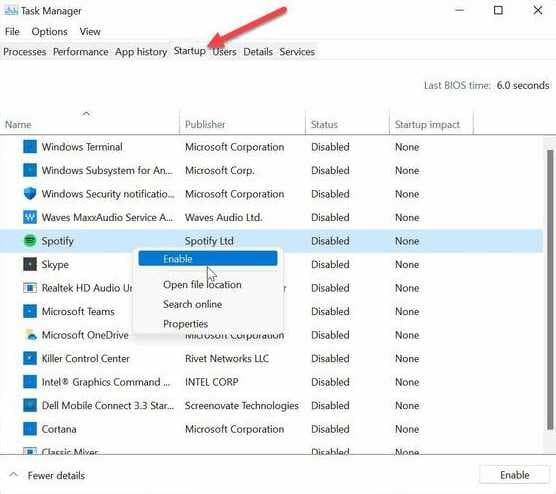Click the None startup impact for Cortana

click(407, 429)
